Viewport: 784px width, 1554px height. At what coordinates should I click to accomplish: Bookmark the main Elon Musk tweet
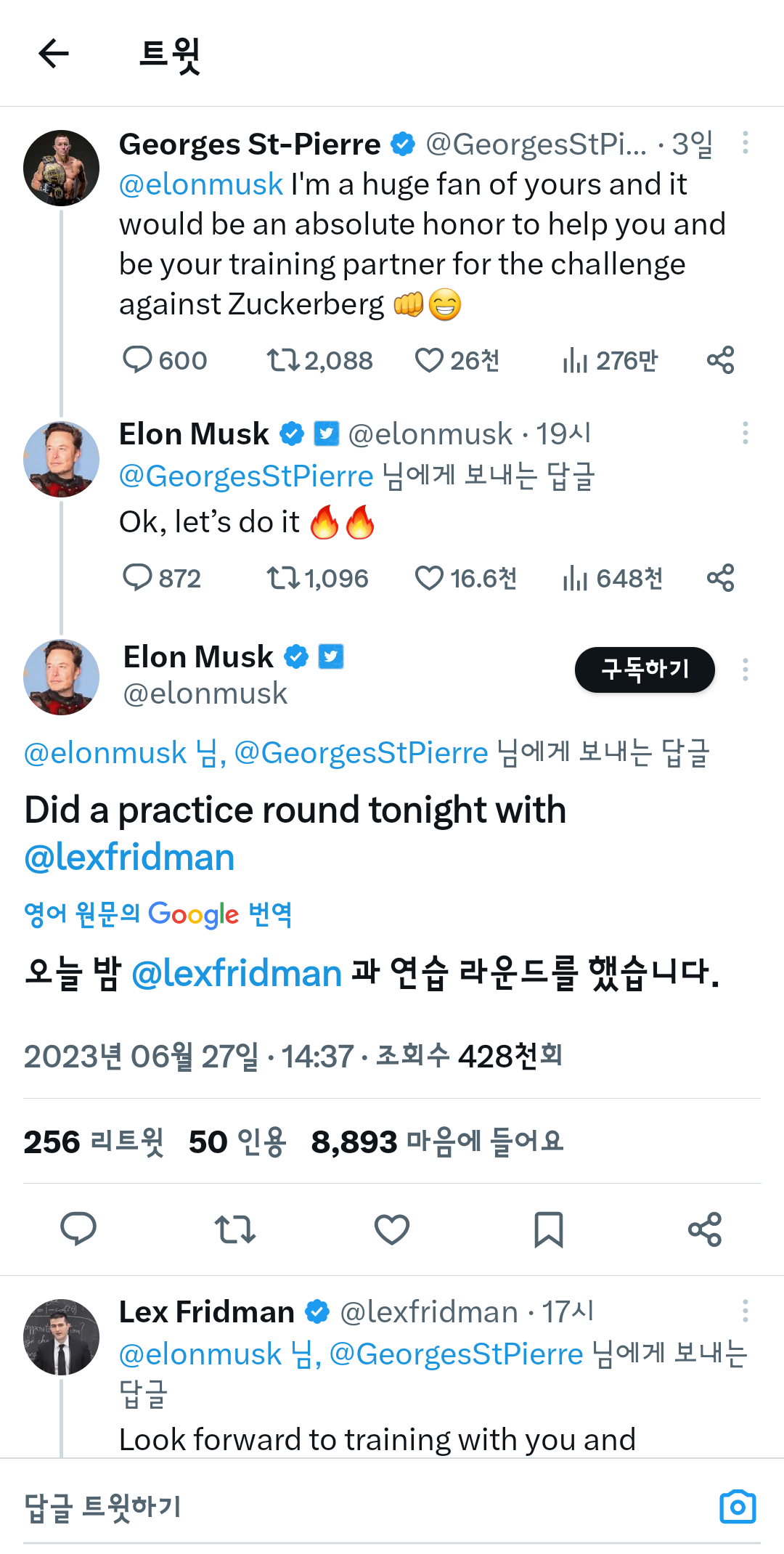548,1229
